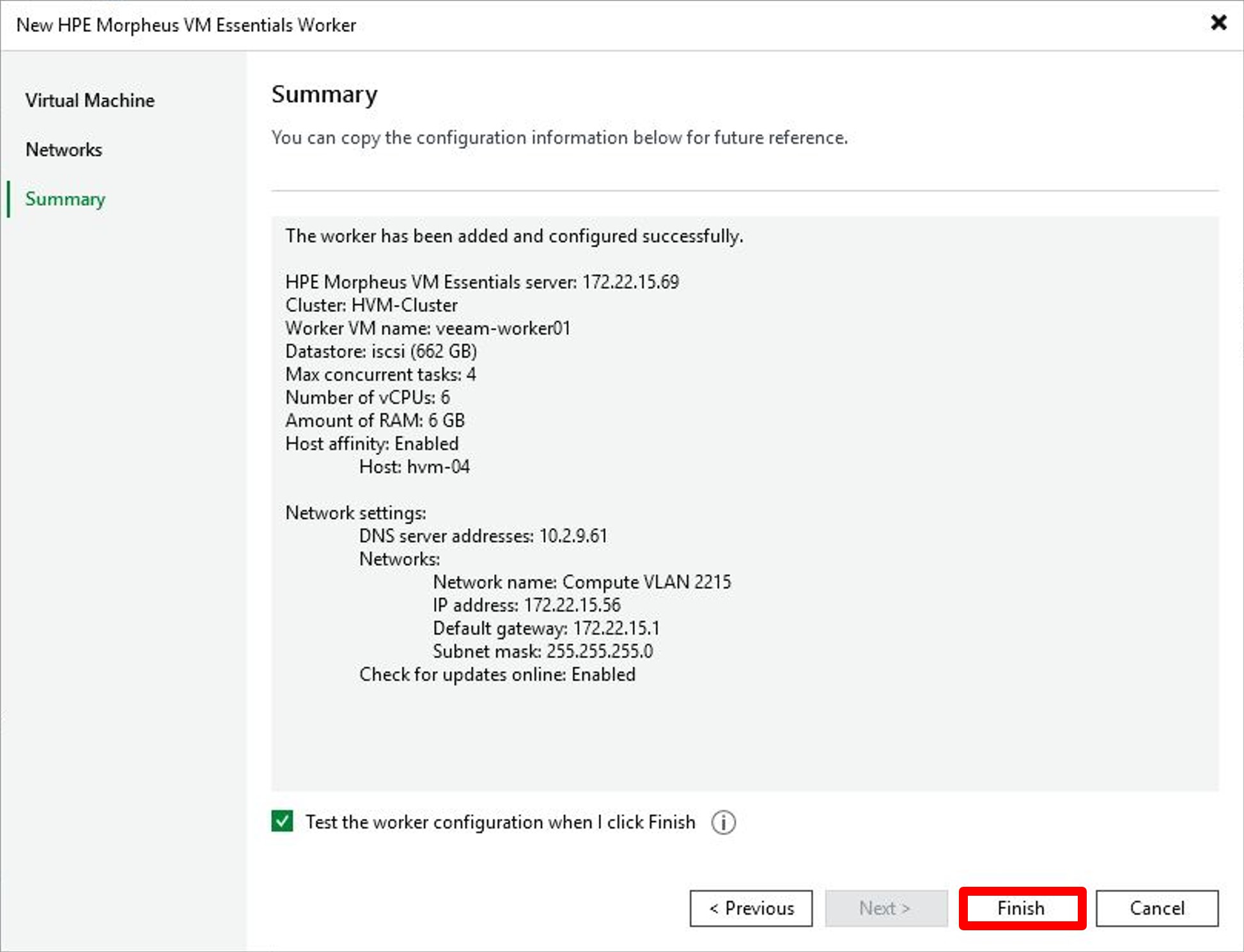
Task: Click the copy configuration information description
Action: (560, 138)
